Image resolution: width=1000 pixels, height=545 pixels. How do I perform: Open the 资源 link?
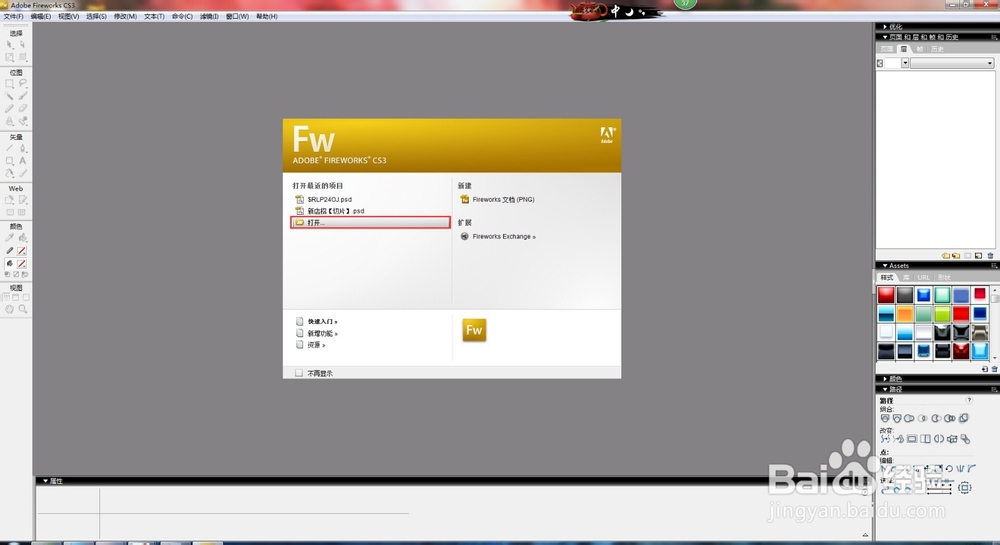316,345
